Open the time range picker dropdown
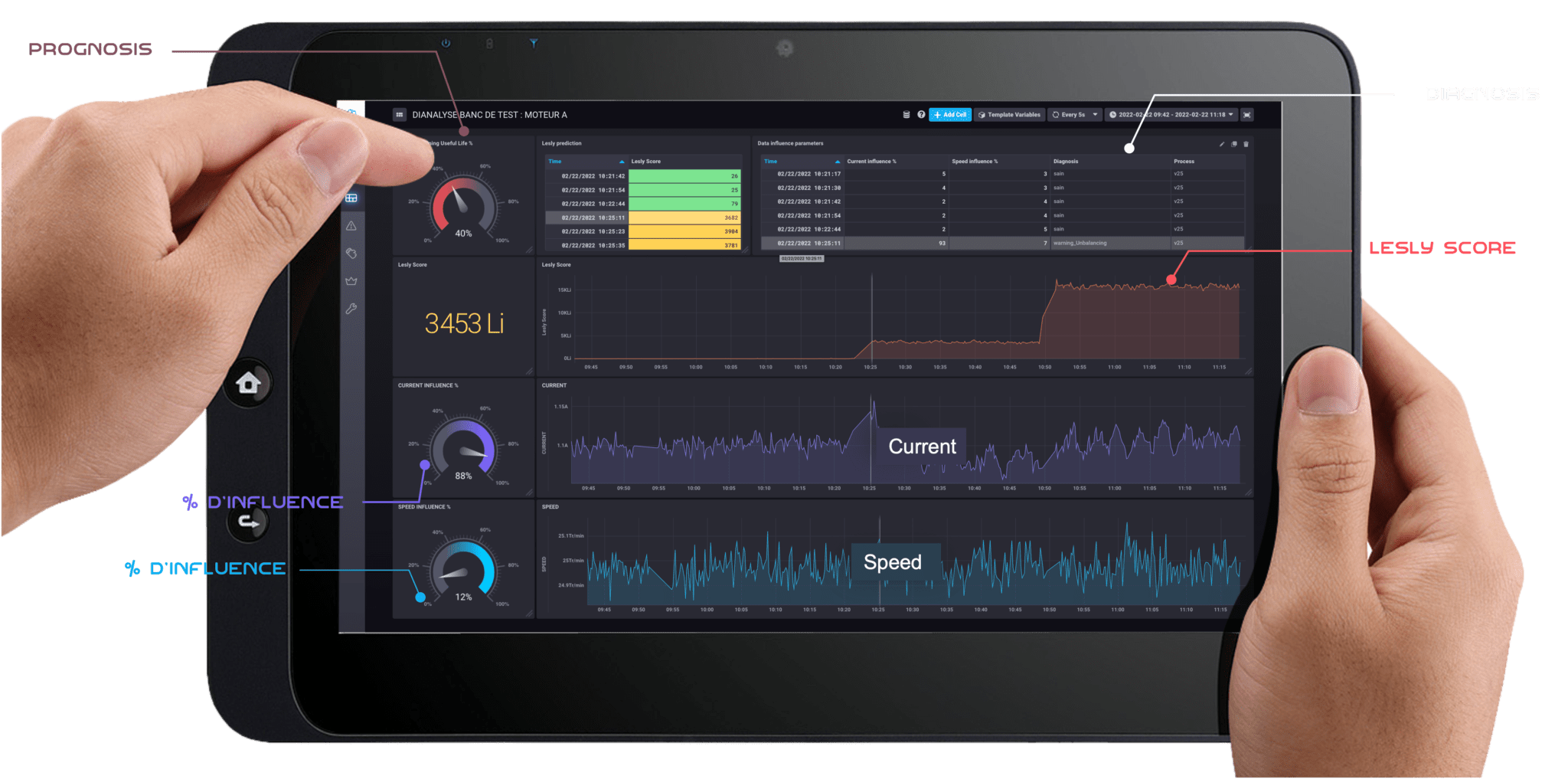Viewport: 1568px width, 779px height. pyautogui.click(x=1171, y=115)
